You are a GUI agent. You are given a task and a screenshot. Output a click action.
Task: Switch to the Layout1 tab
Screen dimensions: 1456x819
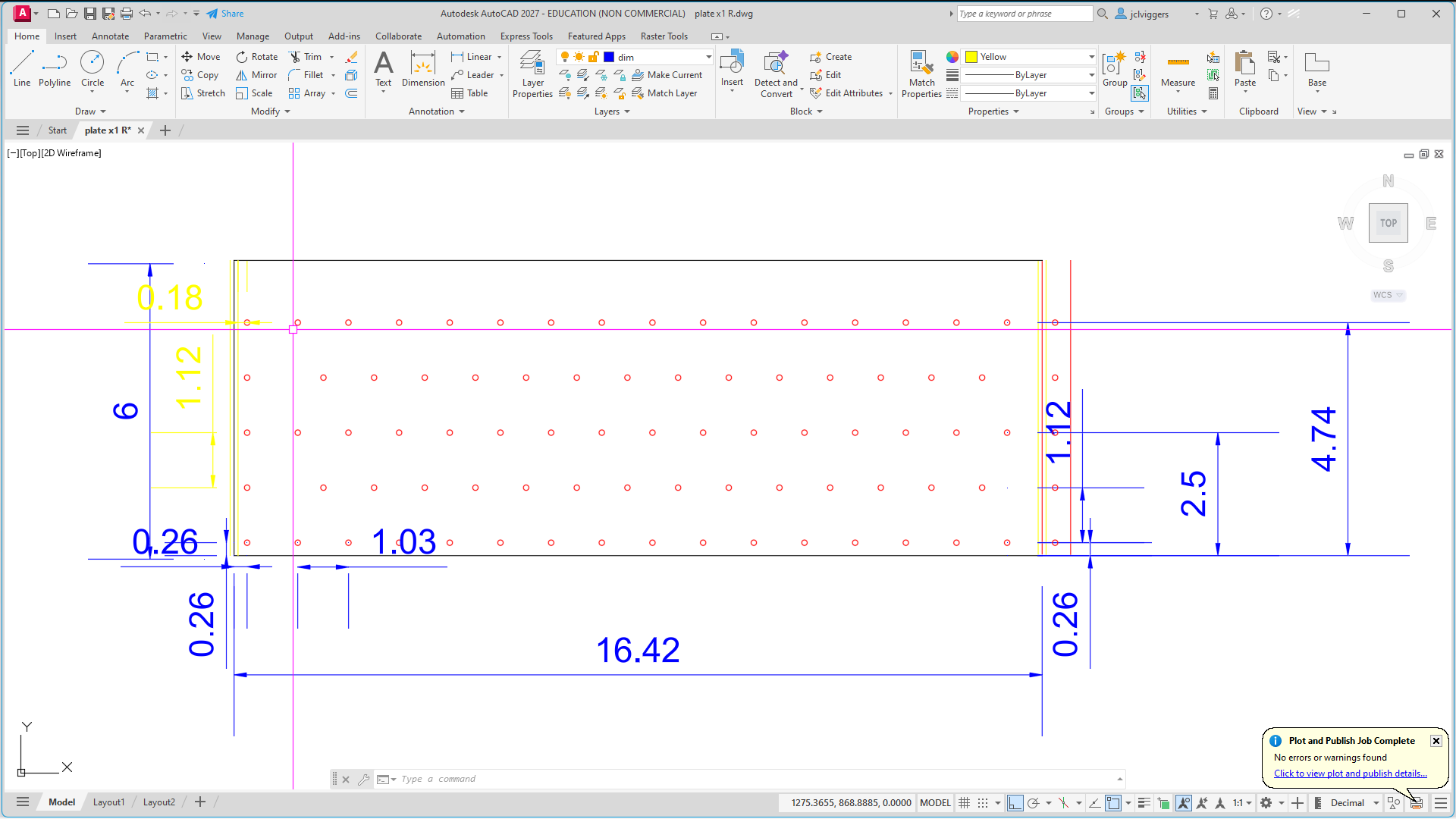pos(108,802)
